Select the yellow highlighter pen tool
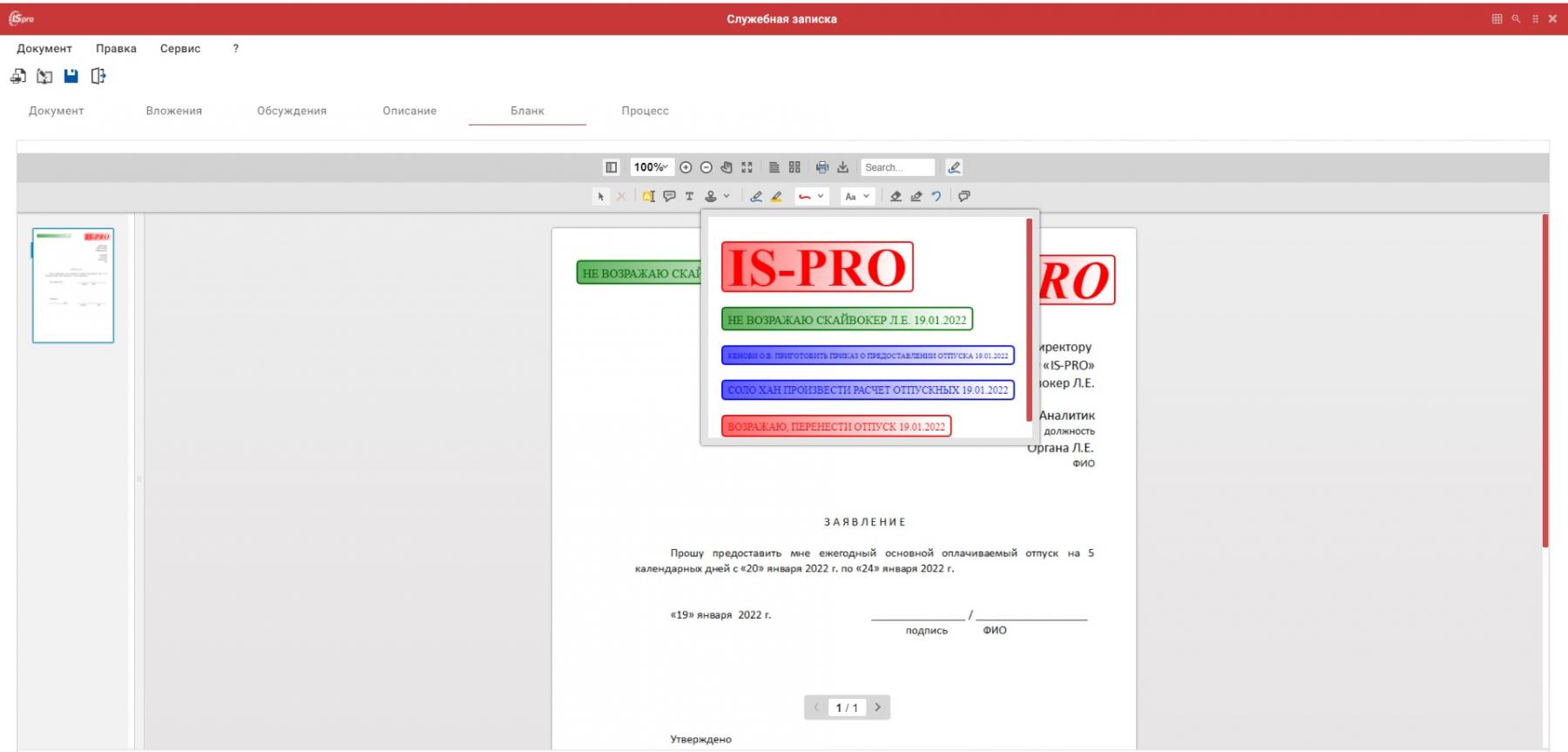This screenshot has height=752, width=1568. click(777, 196)
